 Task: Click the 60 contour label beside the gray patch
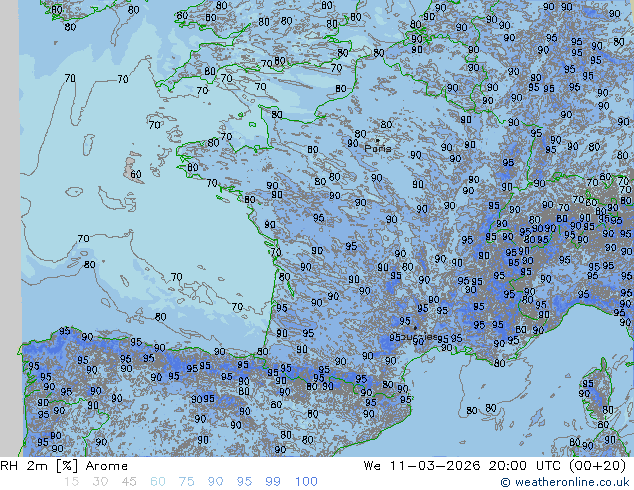click(136, 174)
